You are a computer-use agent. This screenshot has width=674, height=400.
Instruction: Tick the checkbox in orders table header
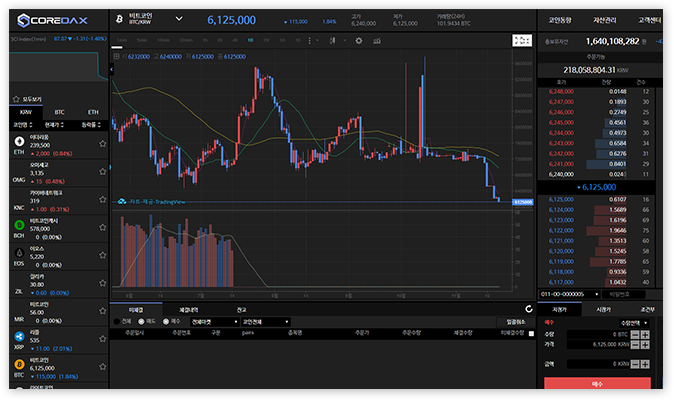[x=529, y=333]
